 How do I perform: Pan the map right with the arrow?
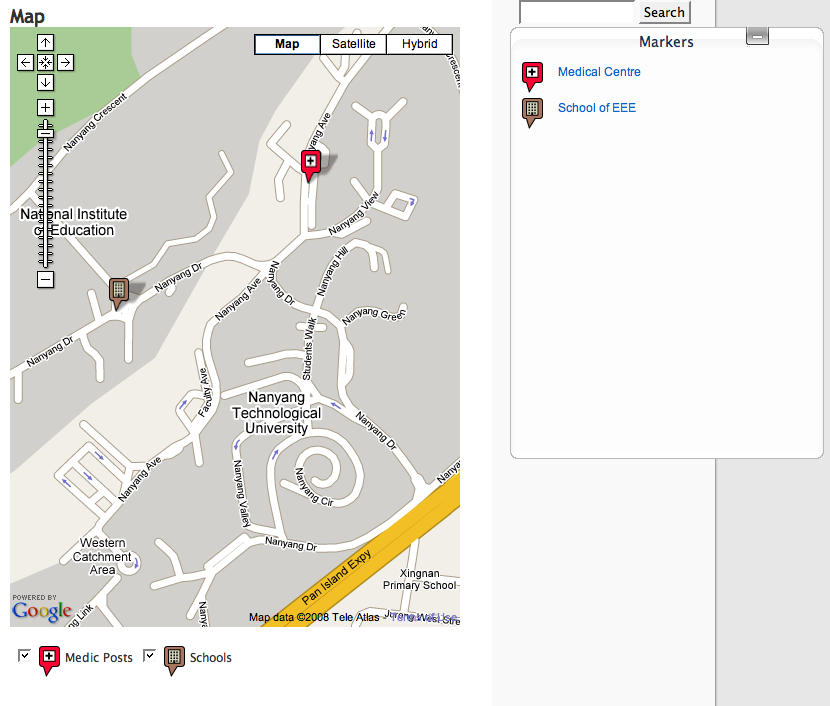tap(65, 62)
